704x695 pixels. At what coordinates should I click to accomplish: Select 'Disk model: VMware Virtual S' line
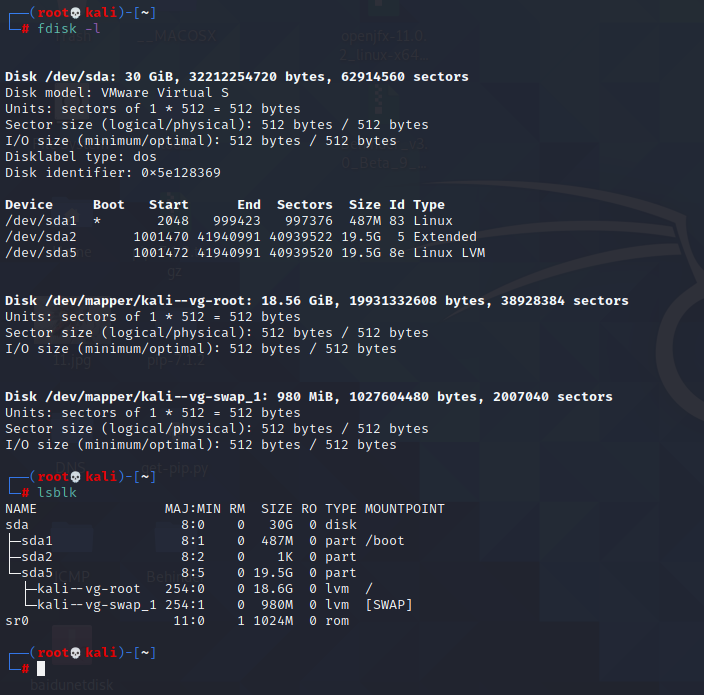[x=117, y=93]
